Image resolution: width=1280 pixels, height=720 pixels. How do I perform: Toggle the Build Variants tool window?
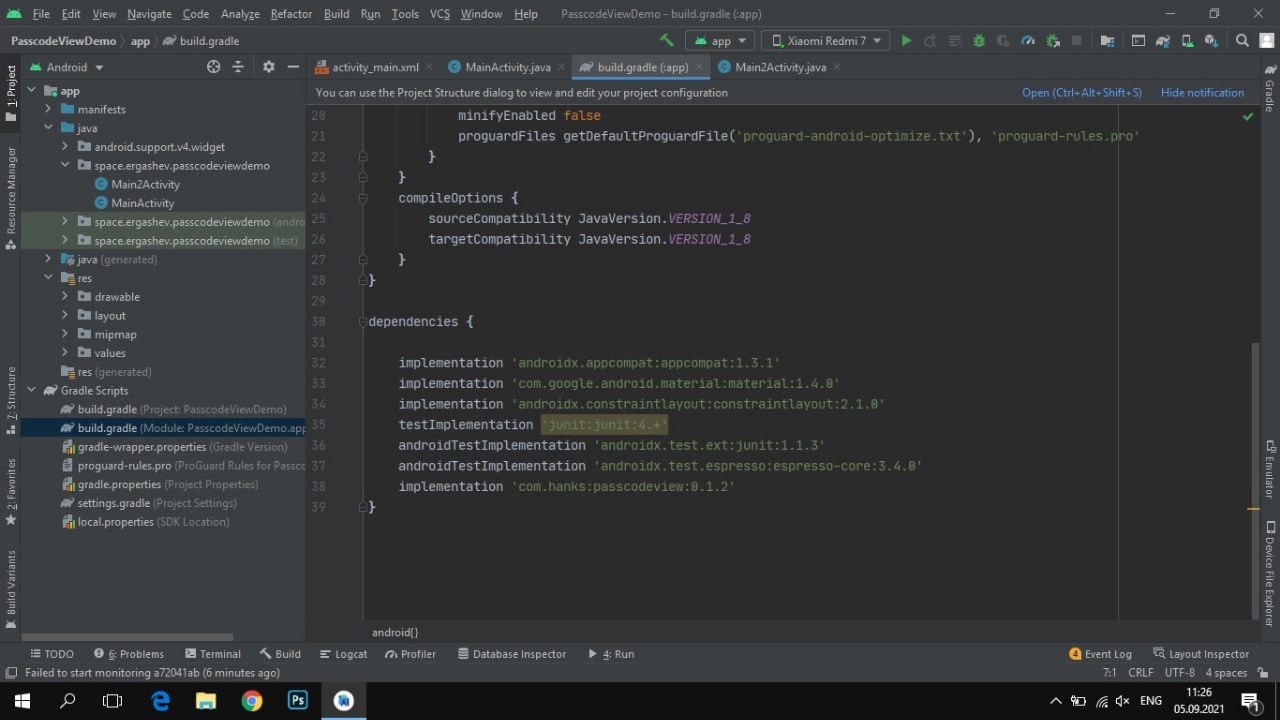point(11,589)
